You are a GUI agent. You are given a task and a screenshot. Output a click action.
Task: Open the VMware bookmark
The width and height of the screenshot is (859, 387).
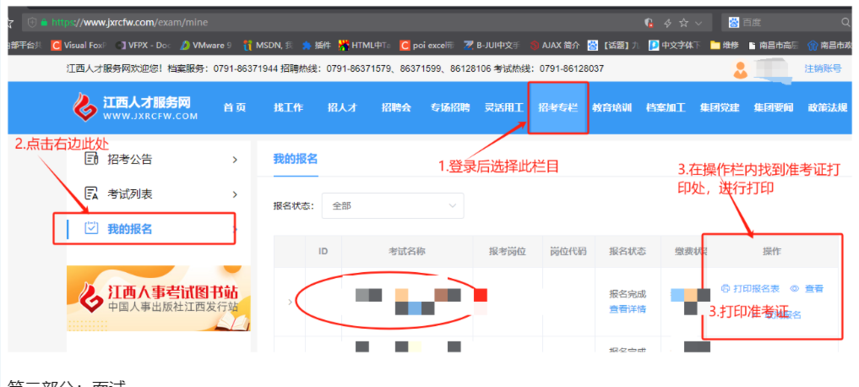pos(206,45)
